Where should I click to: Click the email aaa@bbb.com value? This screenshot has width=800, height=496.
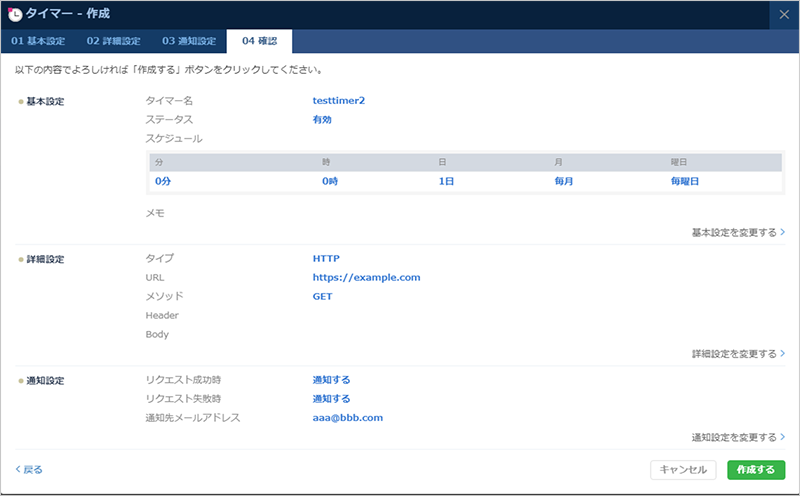point(348,418)
